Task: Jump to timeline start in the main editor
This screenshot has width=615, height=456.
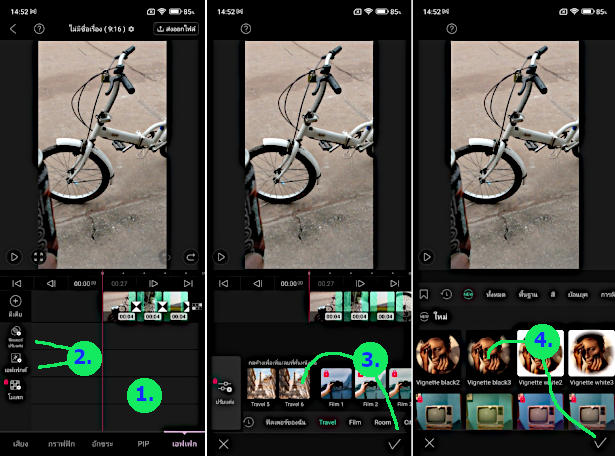Action: (16, 283)
